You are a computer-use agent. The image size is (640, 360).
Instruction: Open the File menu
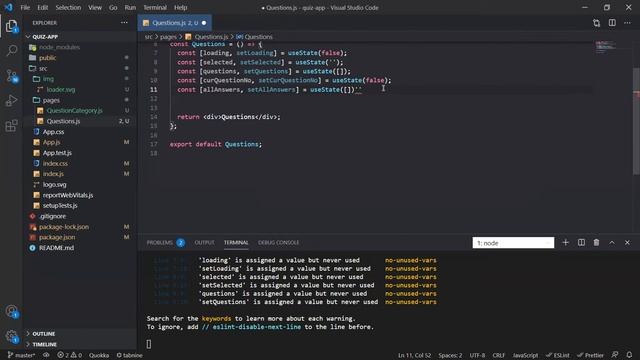pos(25,7)
